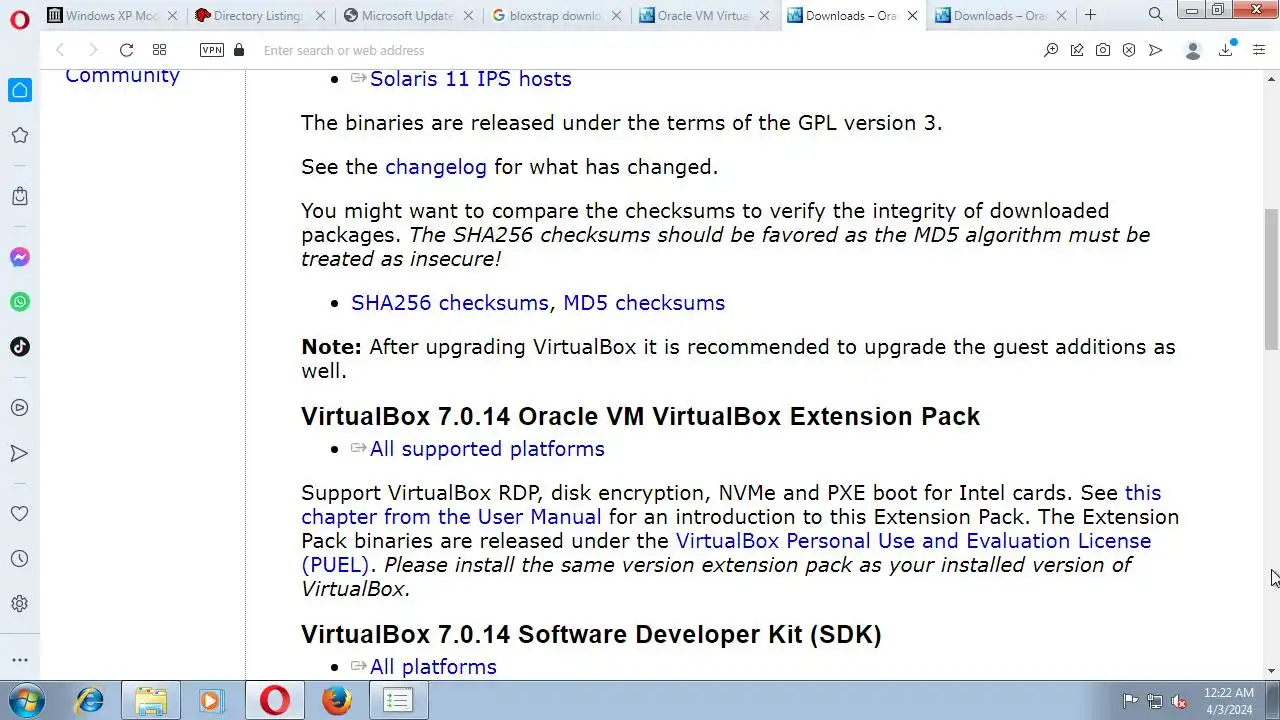This screenshot has width=1280, height=720.
Task: Open the SDK All platforms link
Action: tap(433, 667)
